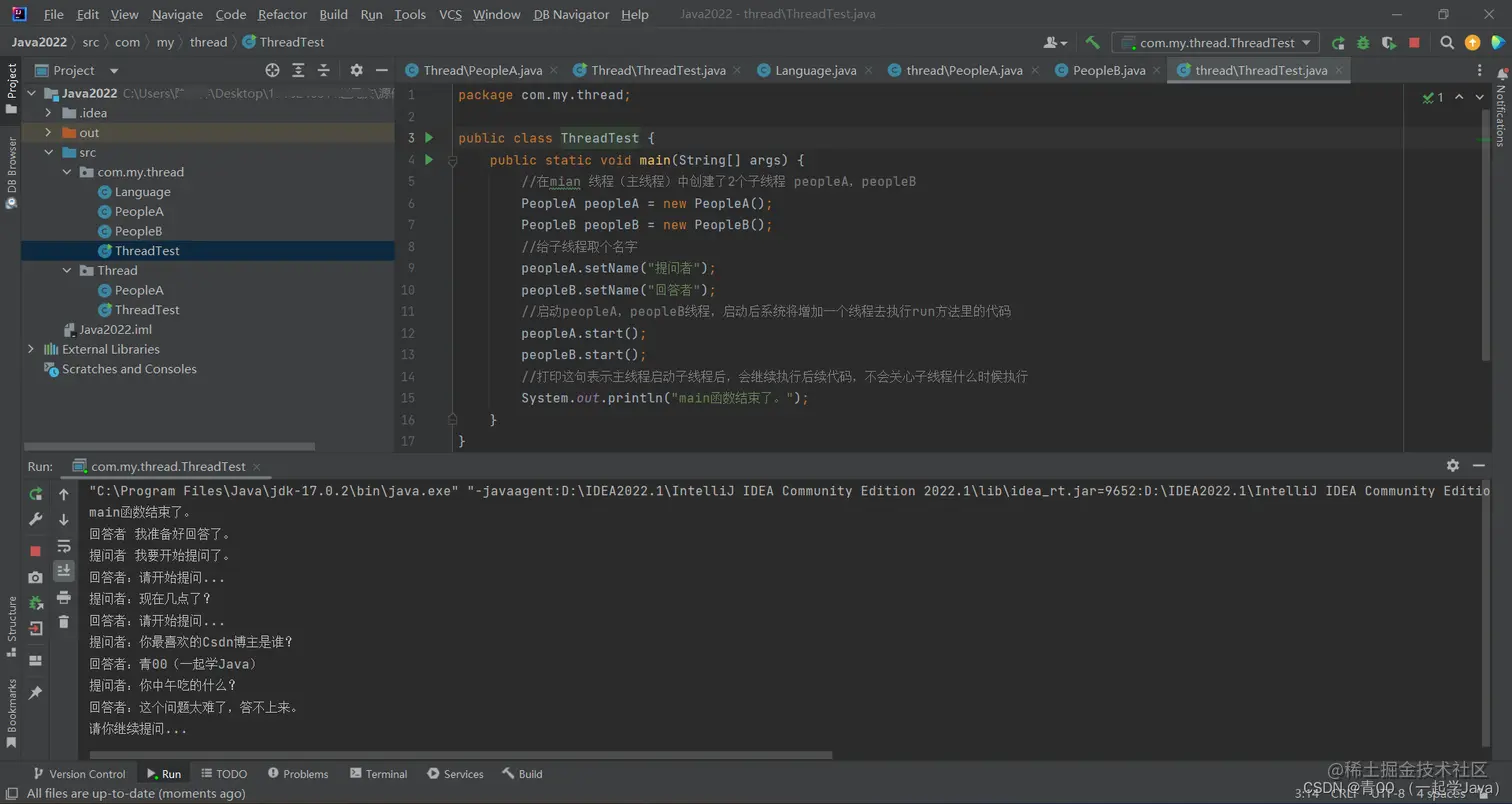Viewport: 1512px width, 804px height.
Task: Rerun com.my.thread.ThreadTest from top toolbar
Action: 1338,42
